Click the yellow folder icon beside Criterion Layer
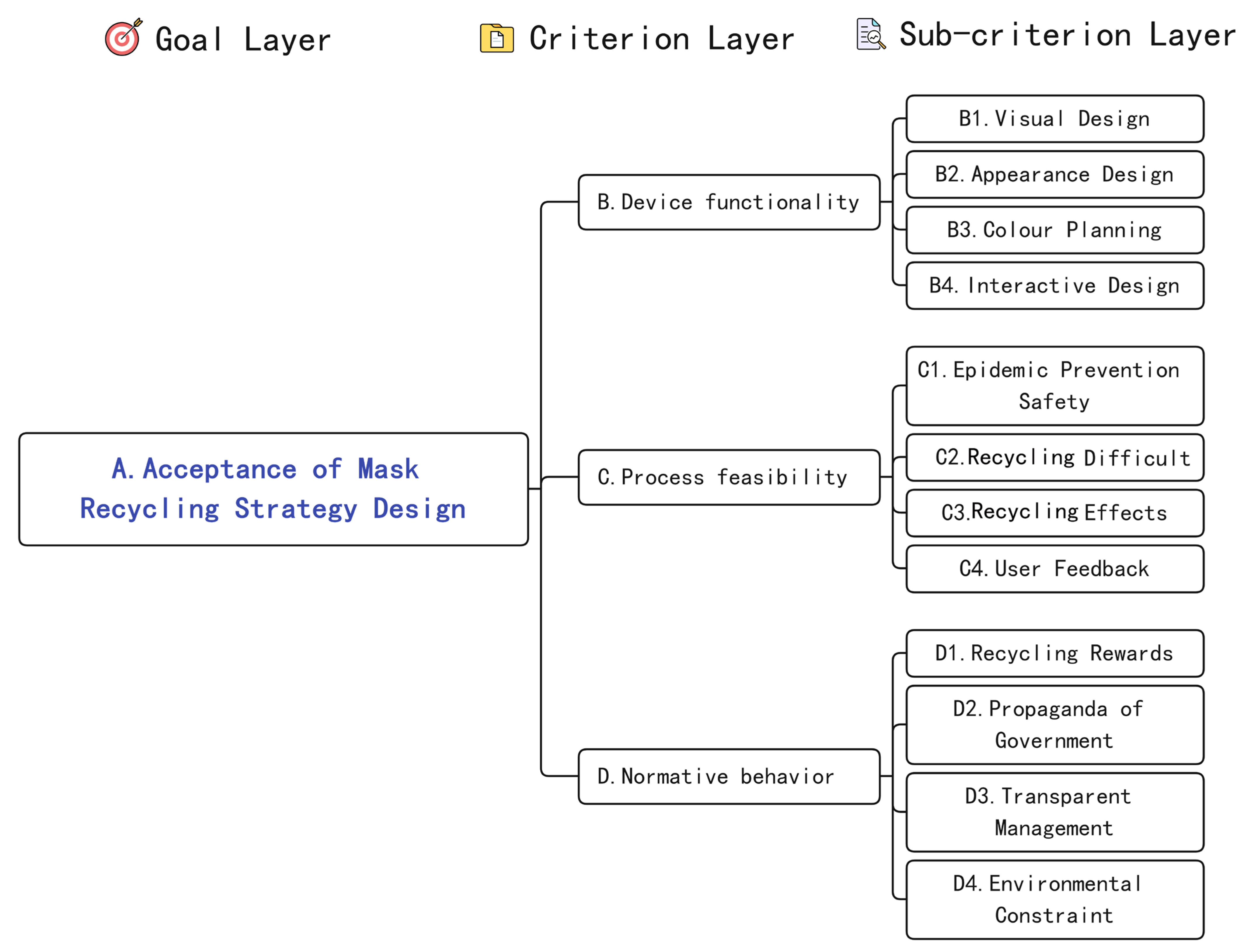Viewport: 1250px width, 952px height. [497, 38]
